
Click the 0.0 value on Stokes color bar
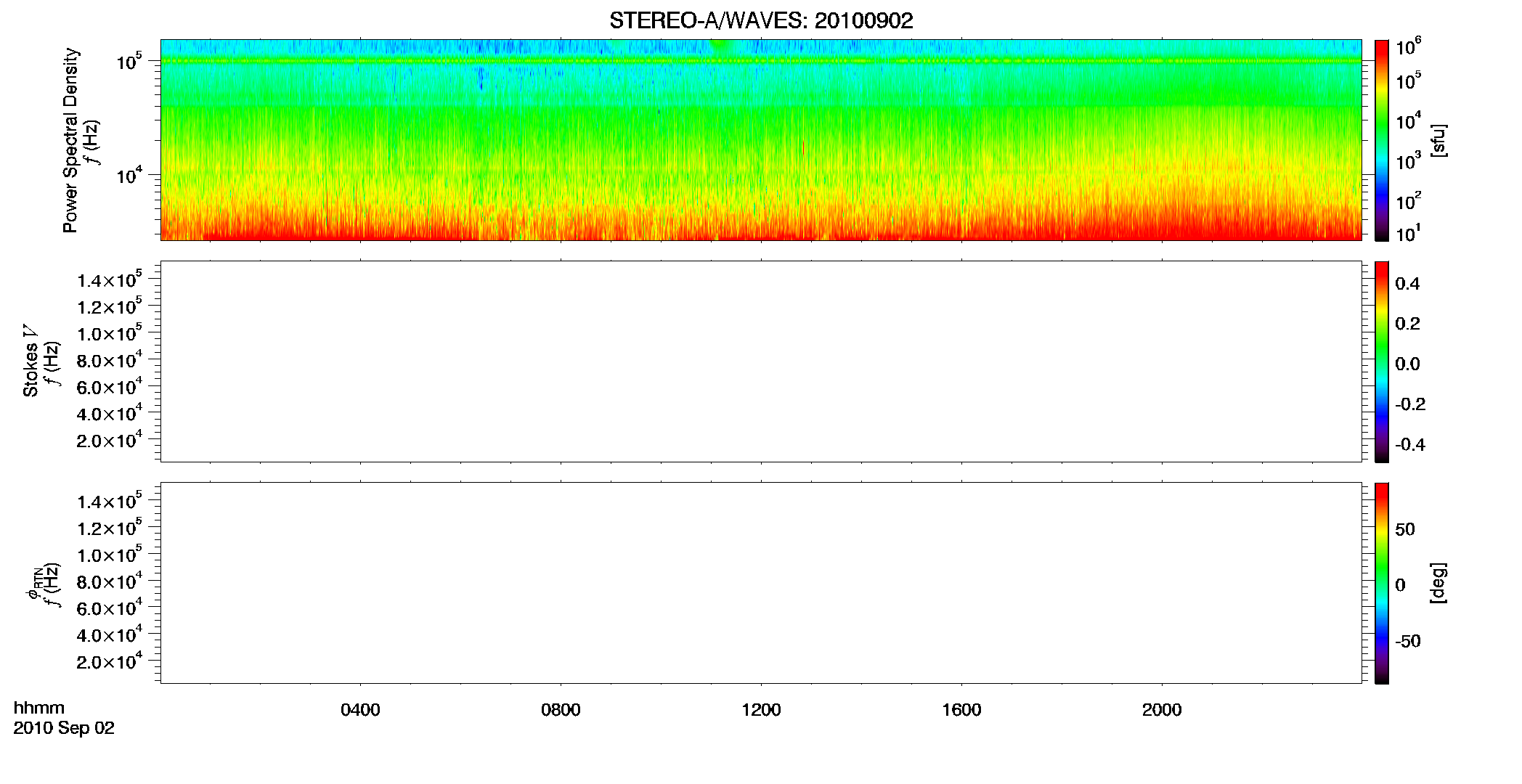(1407, 364)
